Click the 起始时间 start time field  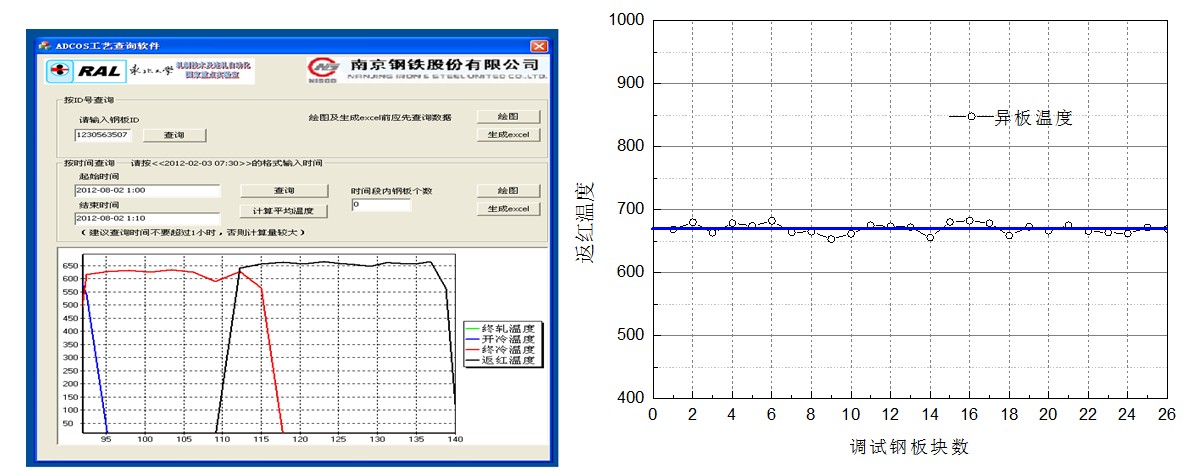pos(147,190)
